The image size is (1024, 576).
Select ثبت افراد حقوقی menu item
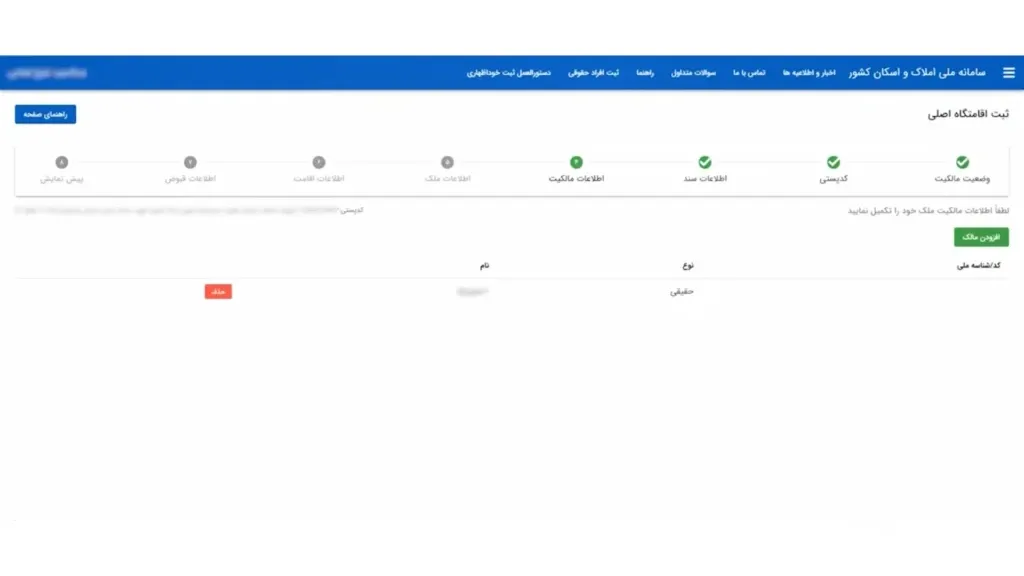click(x=594, y=74)
